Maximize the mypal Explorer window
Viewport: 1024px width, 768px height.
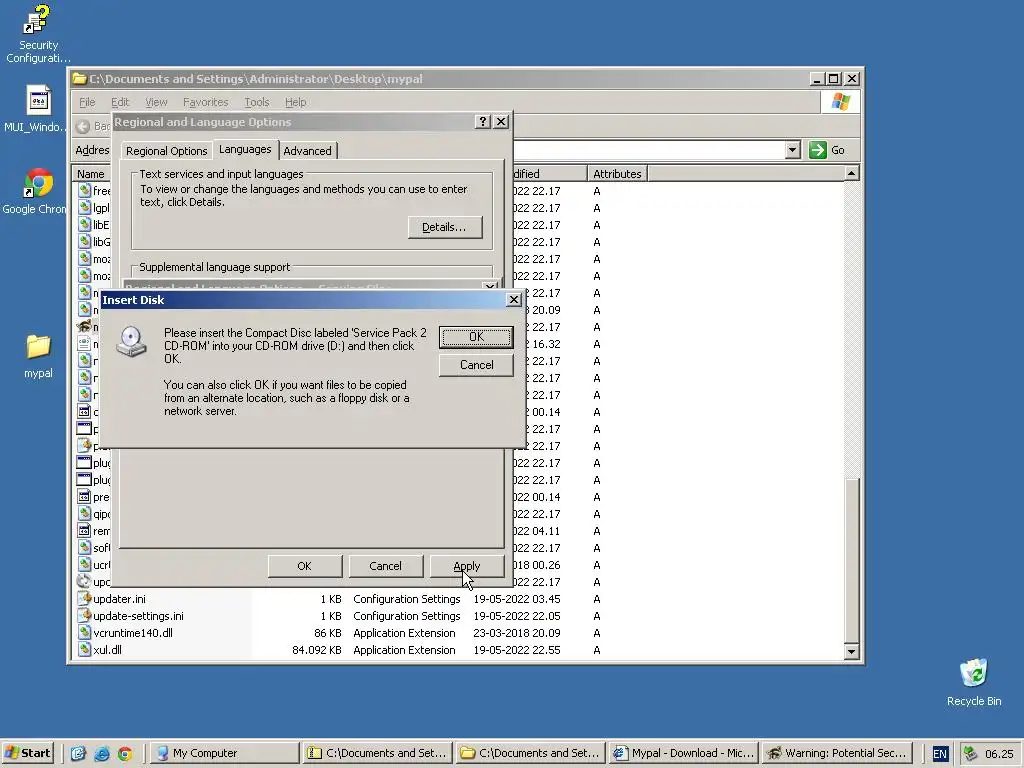coord(834,78)
